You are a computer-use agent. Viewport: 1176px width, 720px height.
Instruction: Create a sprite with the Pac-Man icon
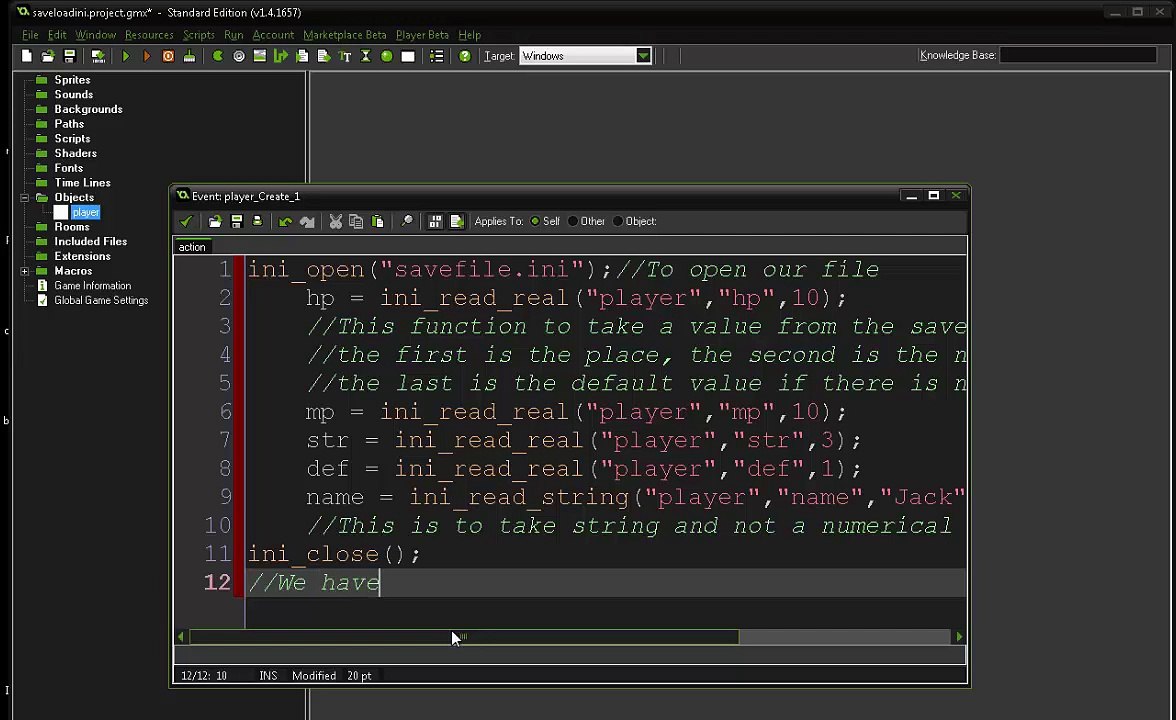pos(218,56)
